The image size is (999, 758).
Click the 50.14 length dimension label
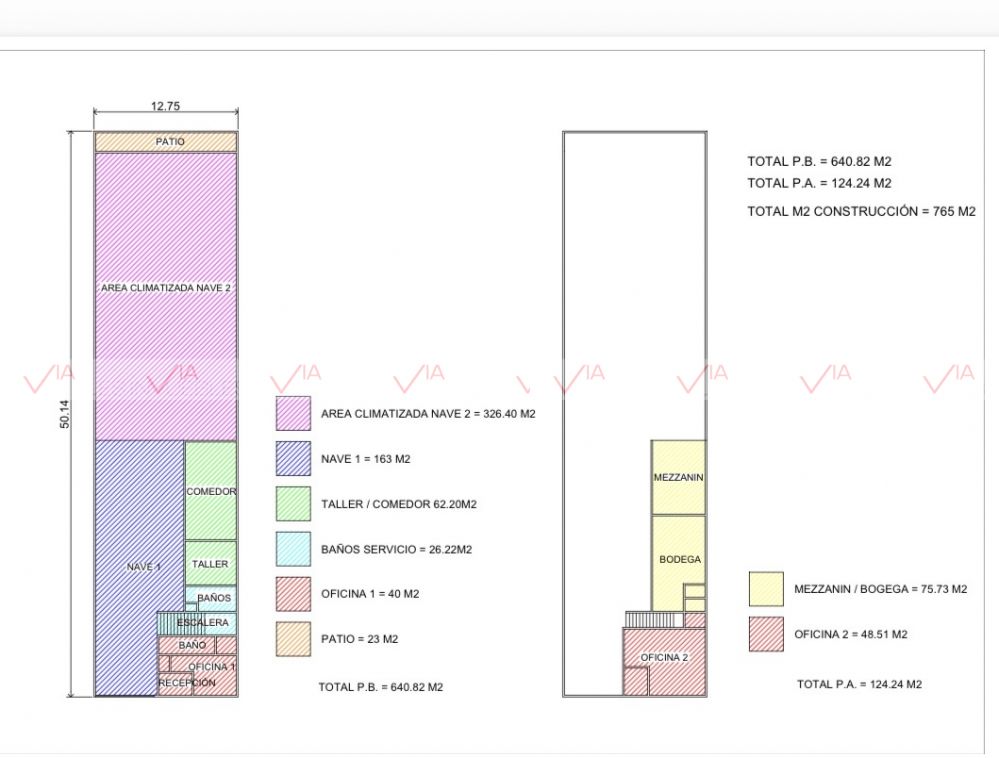(65, 414)
